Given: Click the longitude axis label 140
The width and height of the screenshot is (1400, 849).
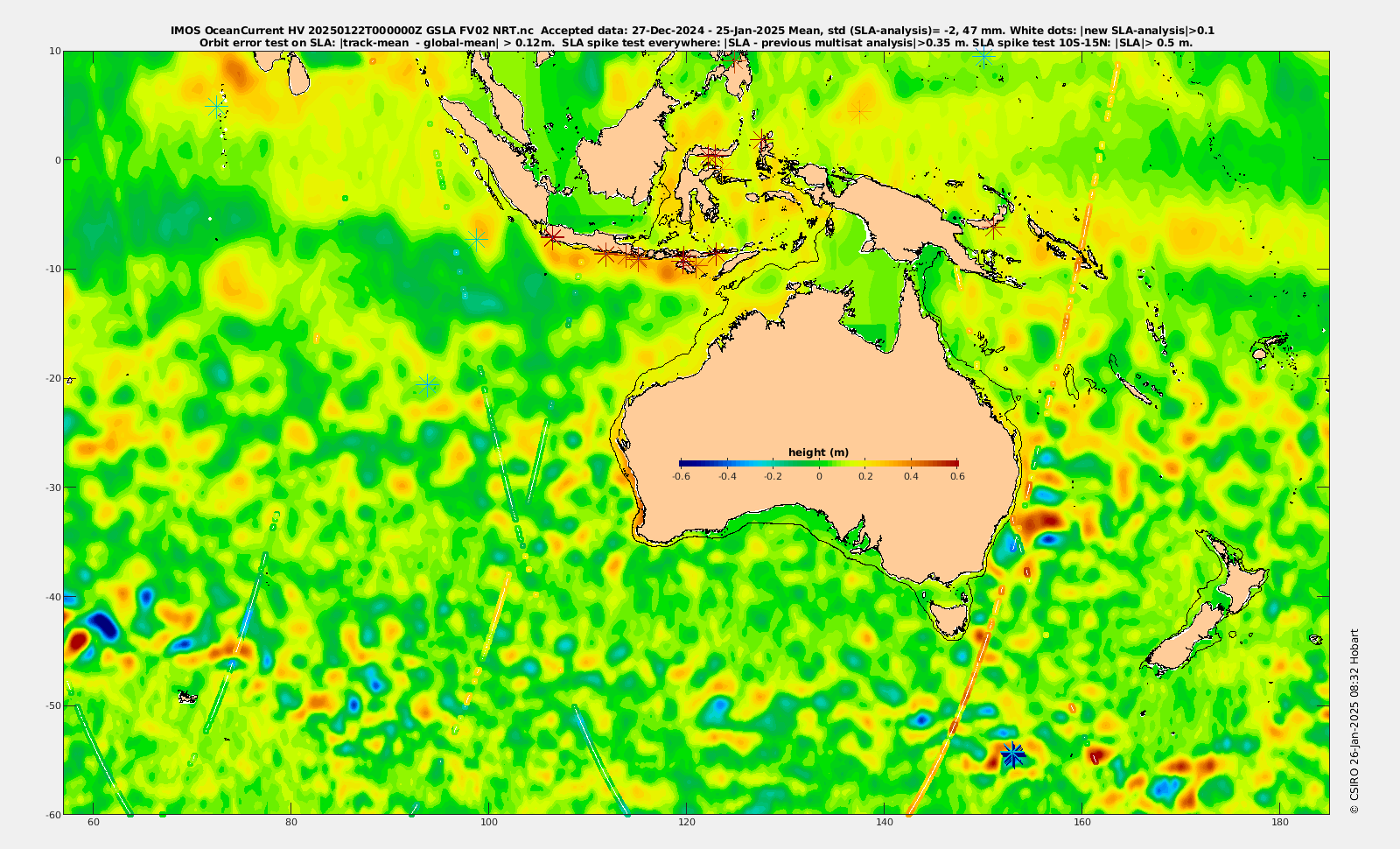Looking at the screenshot, I should pyautogui.click(x=884, y=823).
